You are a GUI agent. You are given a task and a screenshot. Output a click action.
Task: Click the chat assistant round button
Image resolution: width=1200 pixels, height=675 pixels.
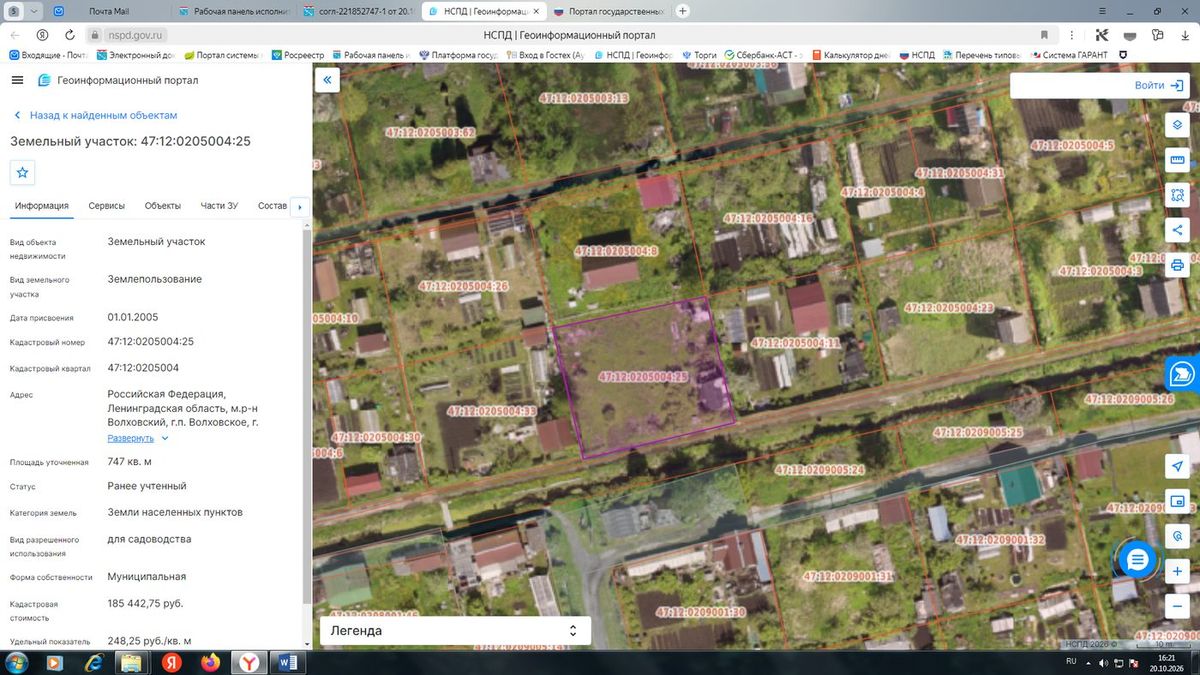(1137, 560)
